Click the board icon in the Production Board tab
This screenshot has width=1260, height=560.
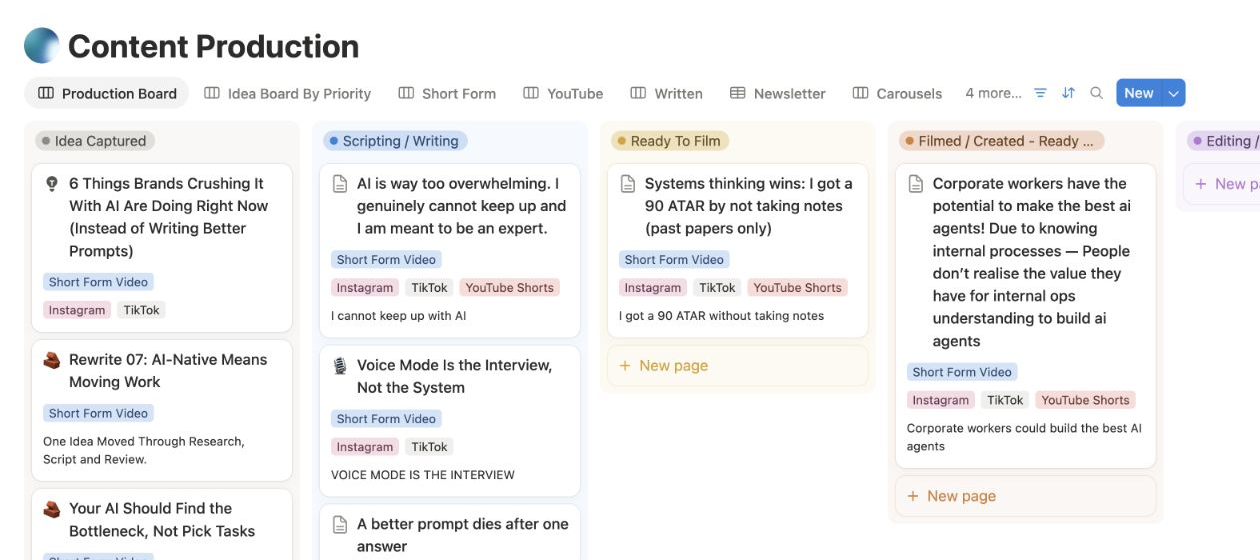tap(46, 93)
